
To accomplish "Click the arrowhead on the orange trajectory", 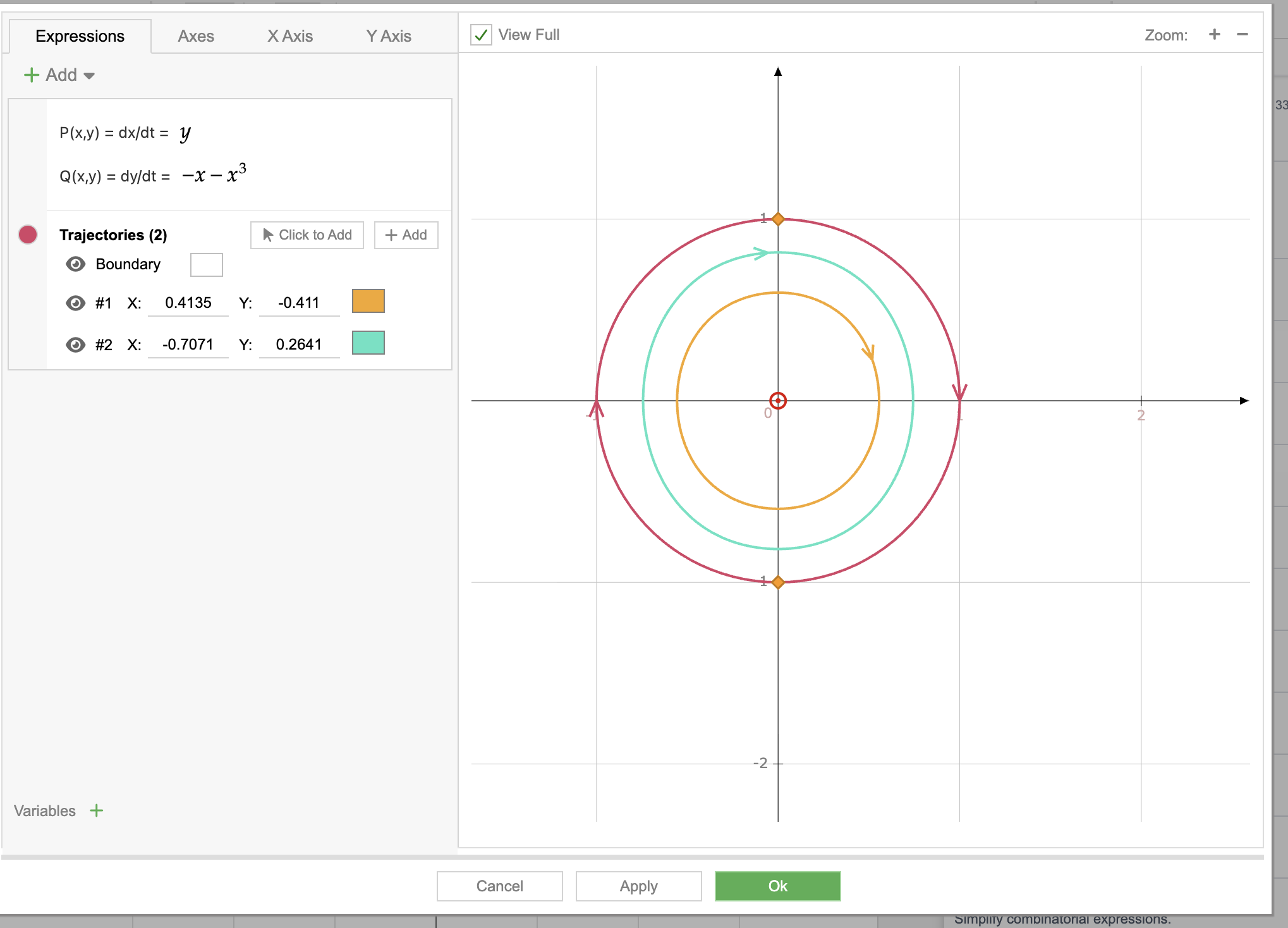I will (870, 353).
